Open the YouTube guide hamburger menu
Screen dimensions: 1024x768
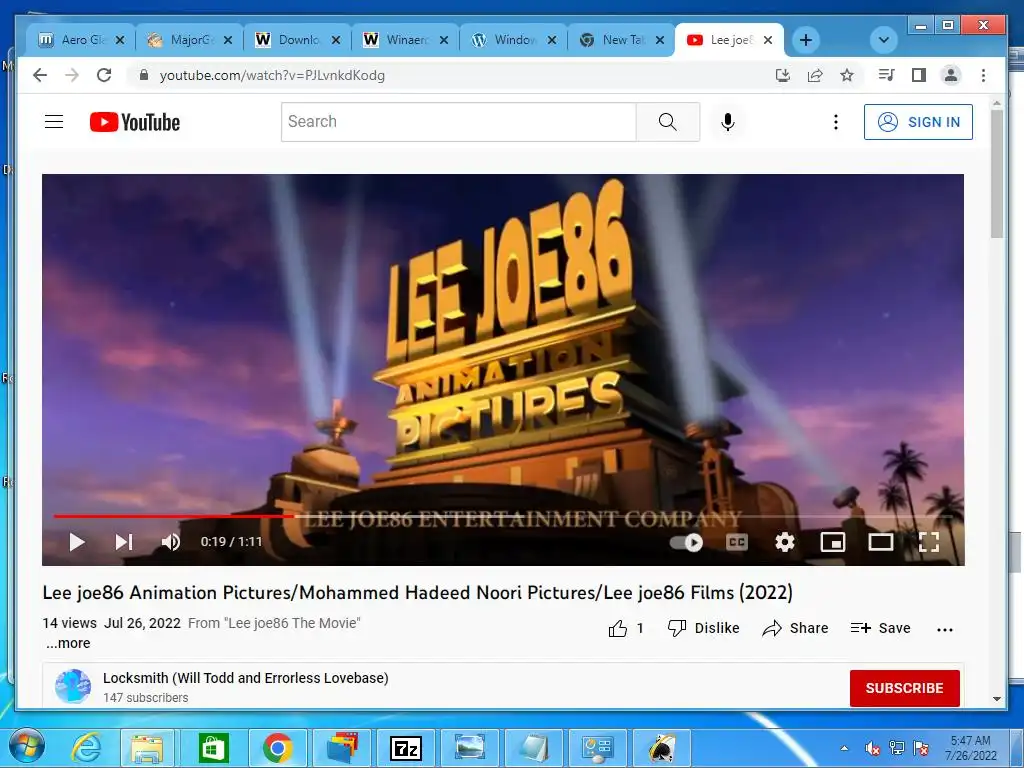click(54, 122)
